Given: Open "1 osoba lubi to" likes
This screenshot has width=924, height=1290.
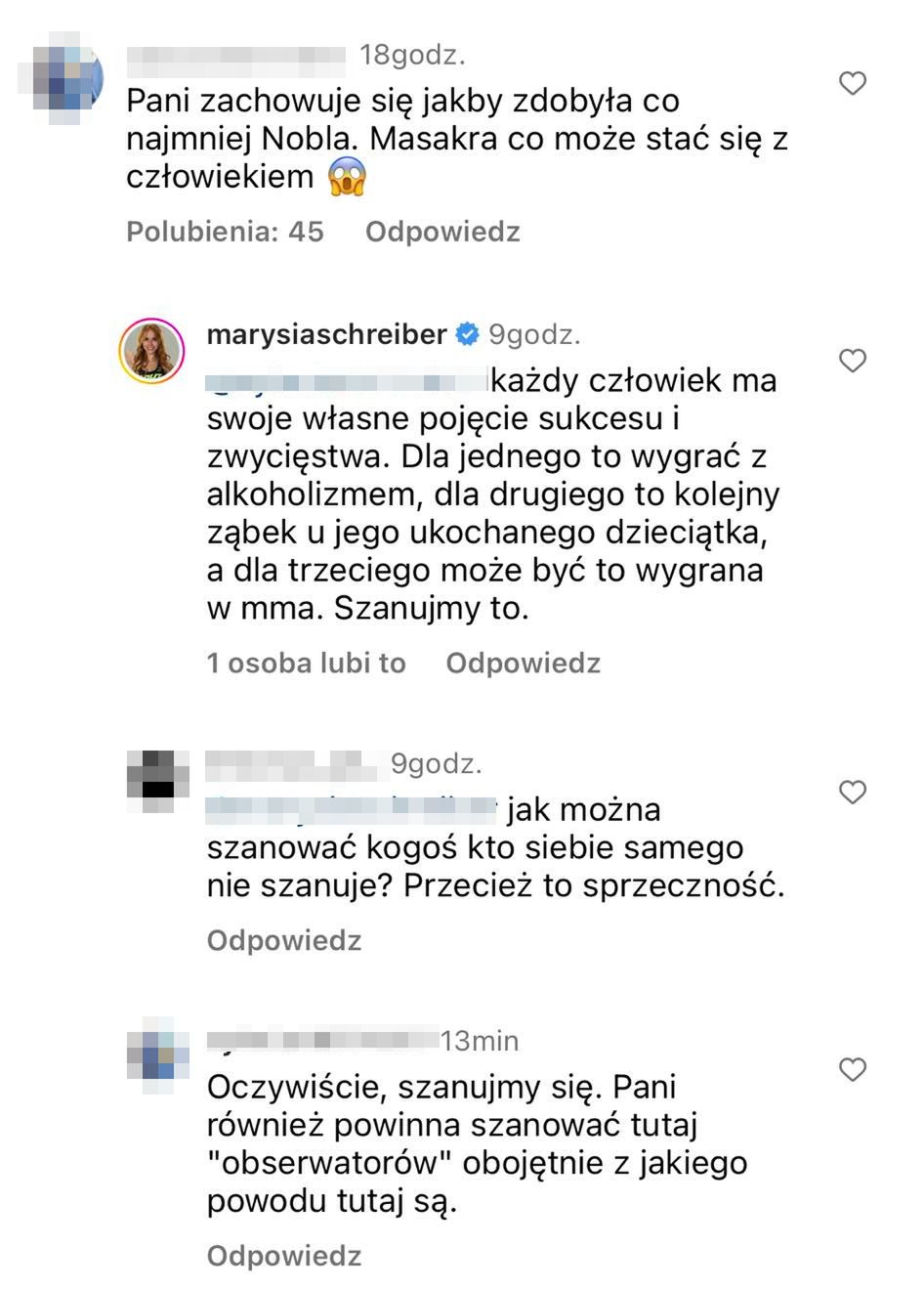Looking at the screenshot, I should click(x=306, y=664).
